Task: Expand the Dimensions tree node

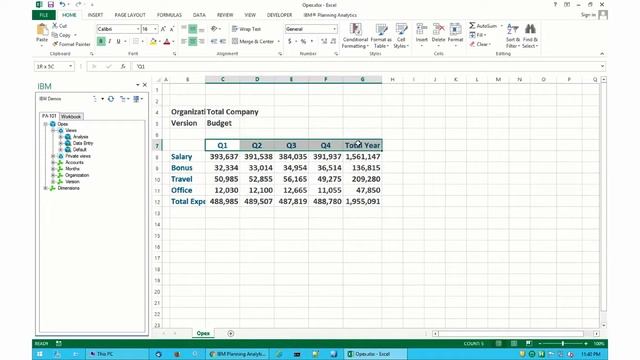Action: coord(46,188)
